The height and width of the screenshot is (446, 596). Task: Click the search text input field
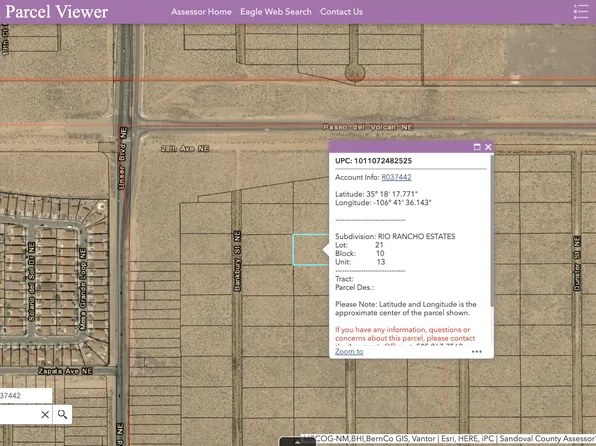tap(19, 414)
